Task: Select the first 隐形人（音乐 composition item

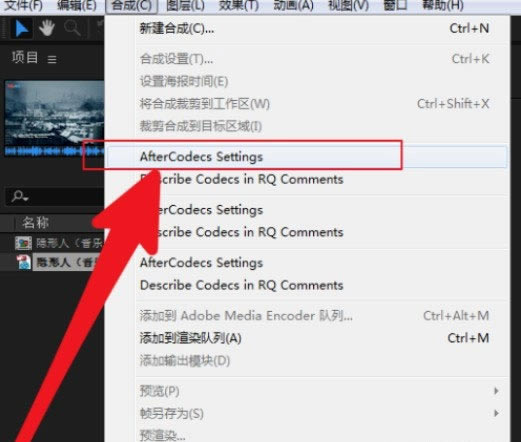Action: (69, 243)
